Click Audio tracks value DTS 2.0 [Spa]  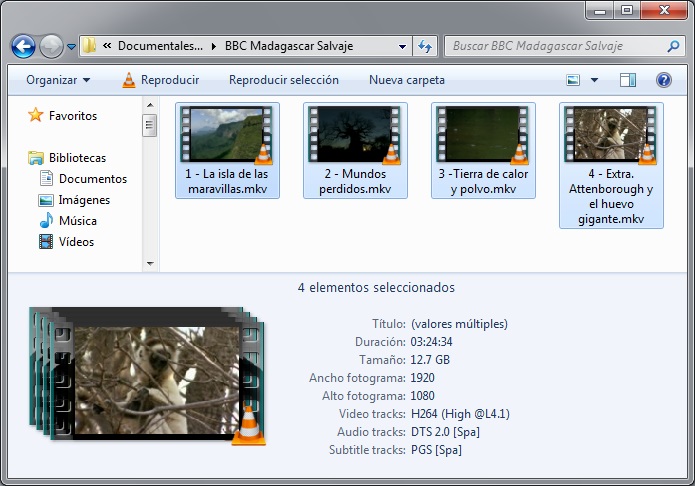(x=445, y=432)
